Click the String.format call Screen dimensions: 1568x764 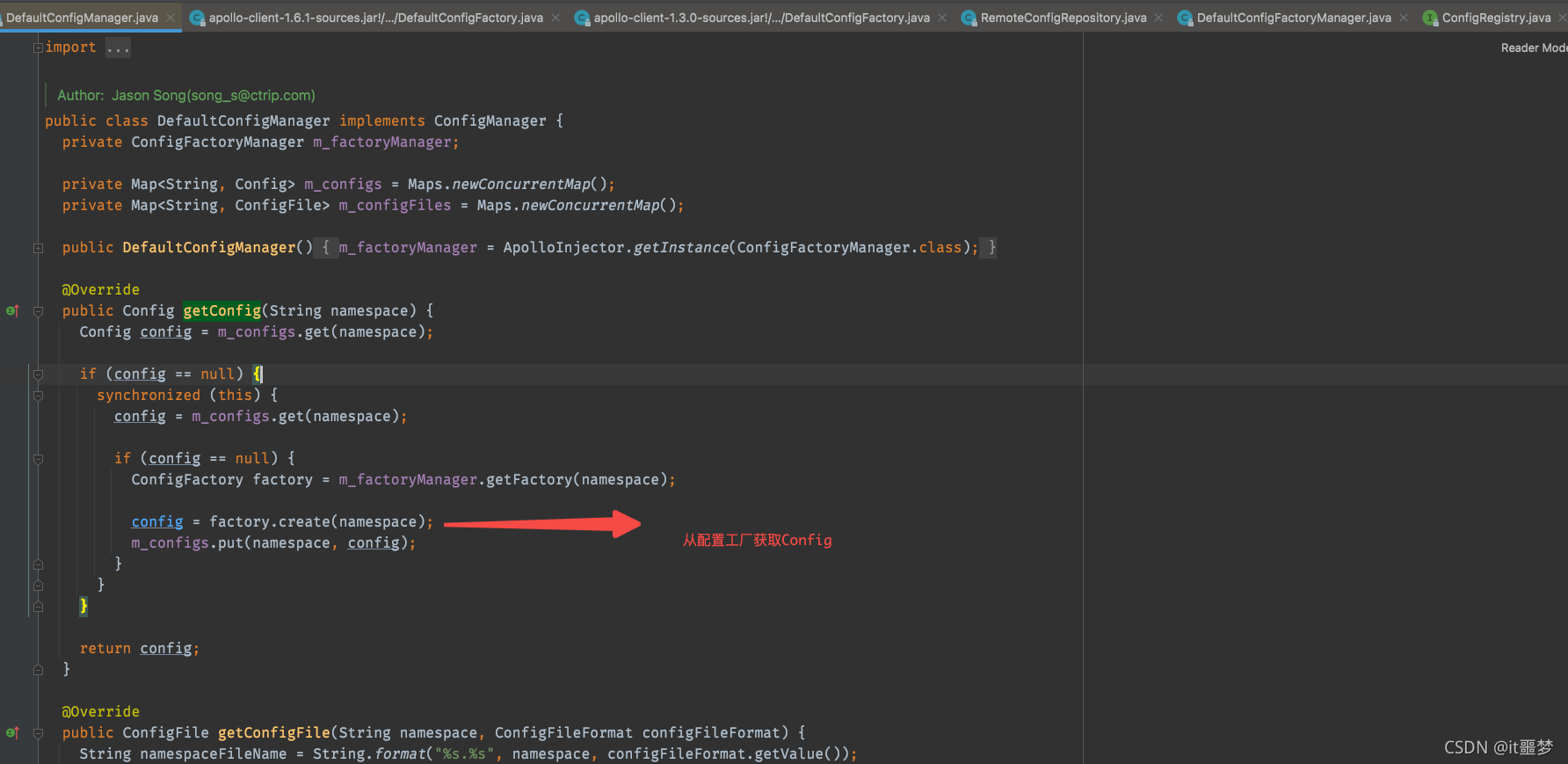(x=368, y=753)
